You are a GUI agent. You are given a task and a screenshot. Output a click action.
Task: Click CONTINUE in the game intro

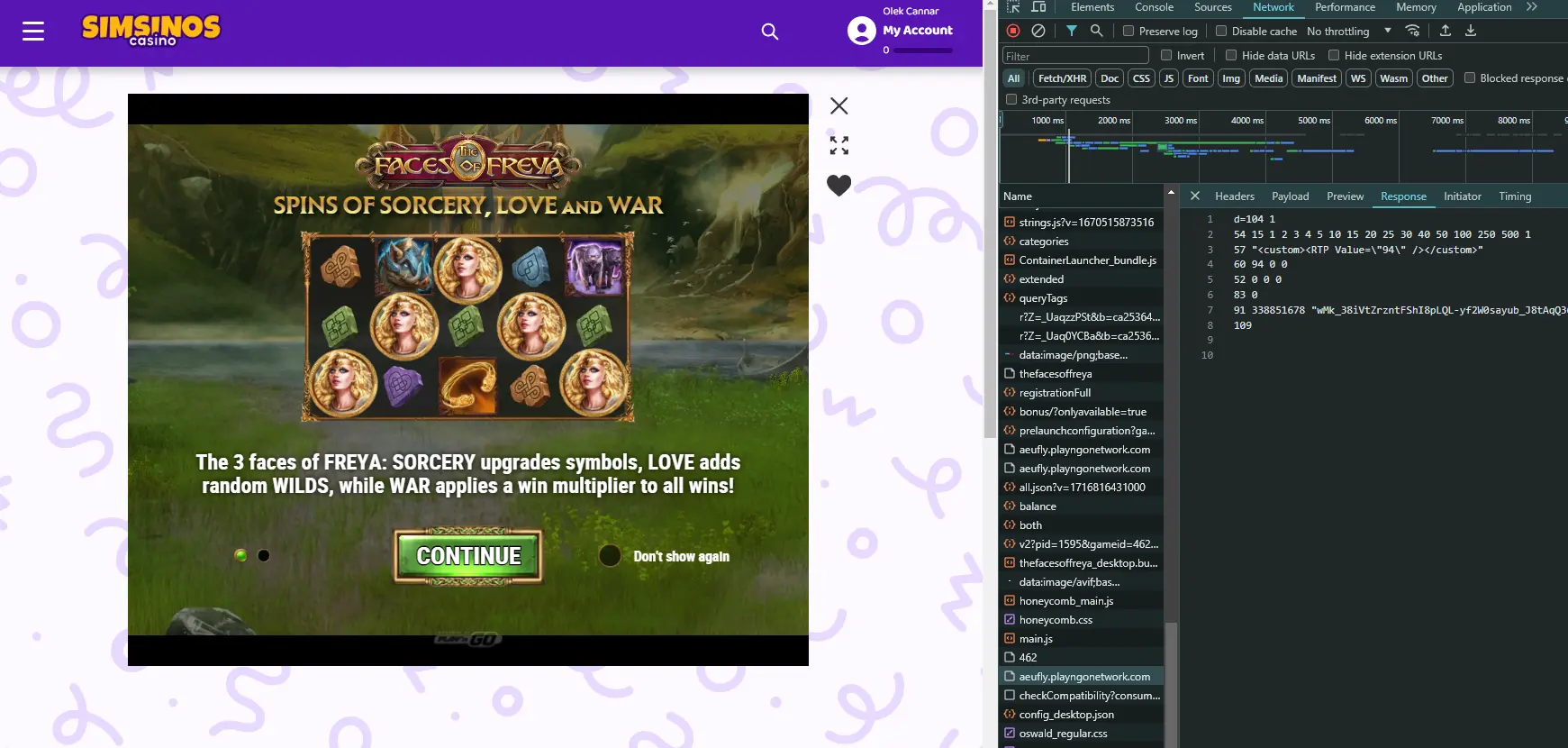tap(468, 556)
